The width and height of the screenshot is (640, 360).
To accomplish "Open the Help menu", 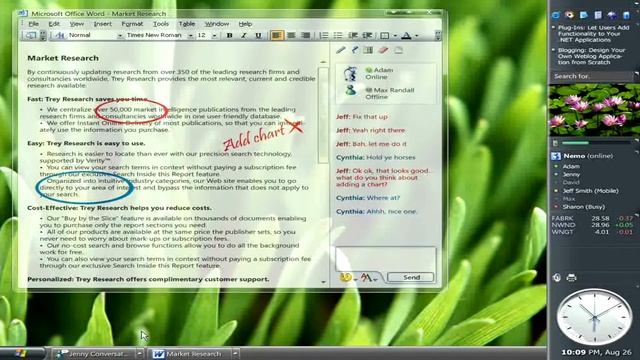I will 245,24.
